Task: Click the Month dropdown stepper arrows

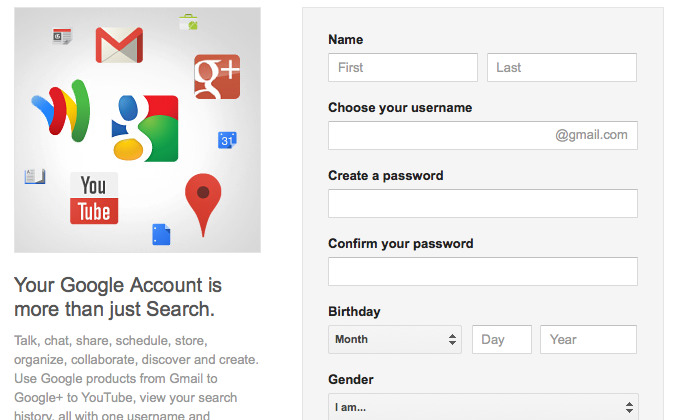Action: (452, 339)
